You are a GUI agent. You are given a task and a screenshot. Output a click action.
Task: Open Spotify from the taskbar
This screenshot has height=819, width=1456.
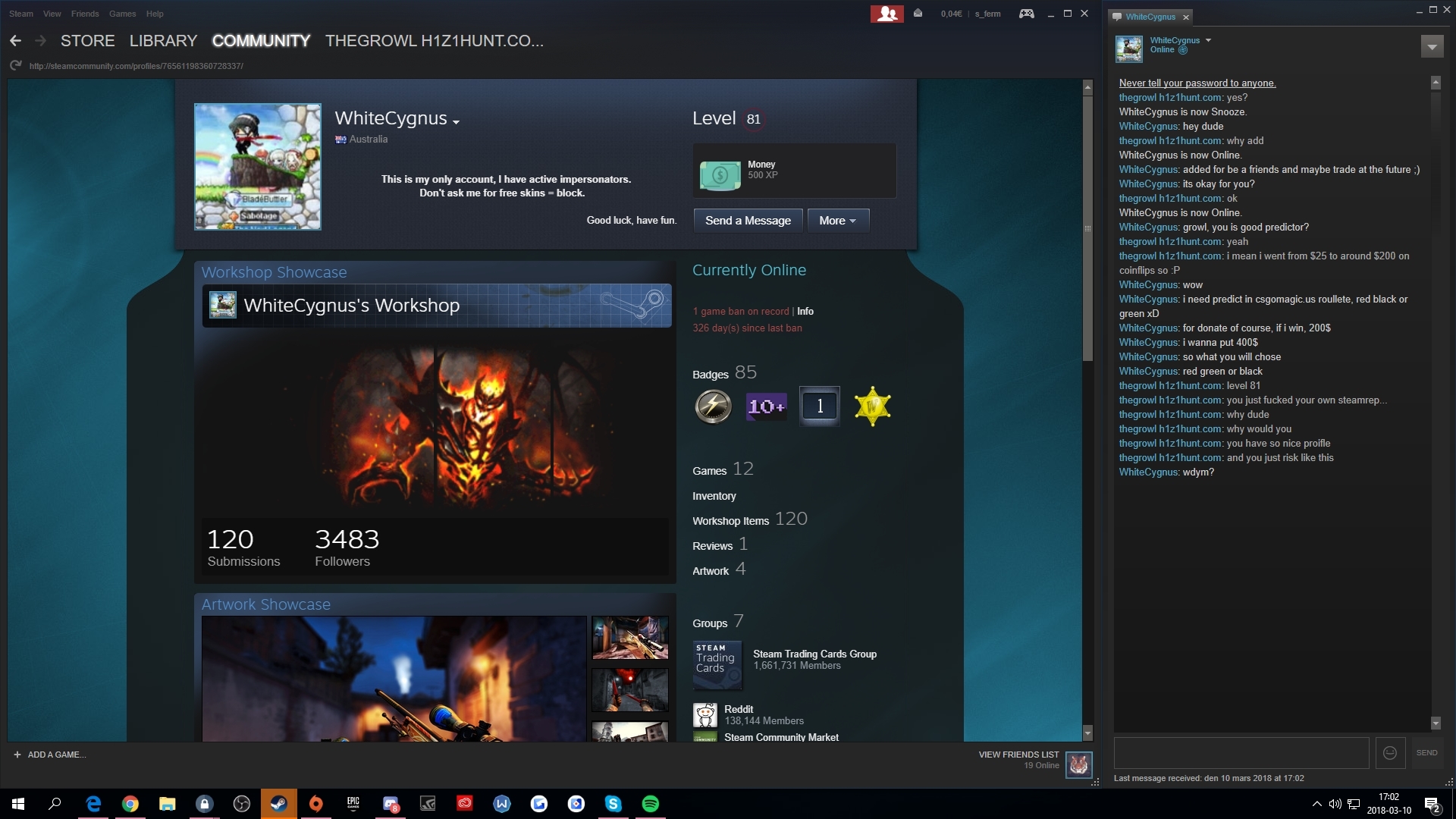click(651, 804)
